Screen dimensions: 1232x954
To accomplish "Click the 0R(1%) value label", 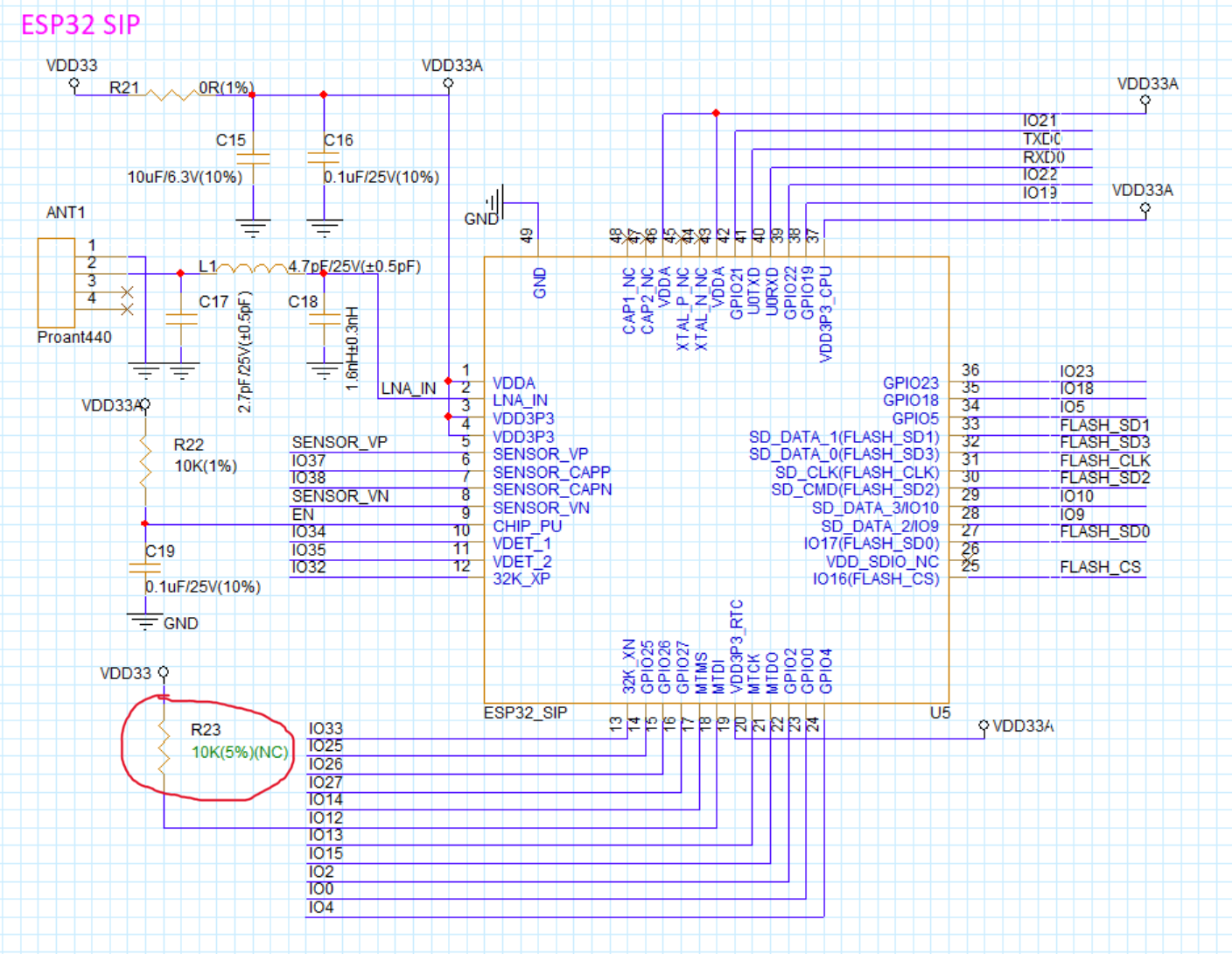I will (x=227, y=88).
